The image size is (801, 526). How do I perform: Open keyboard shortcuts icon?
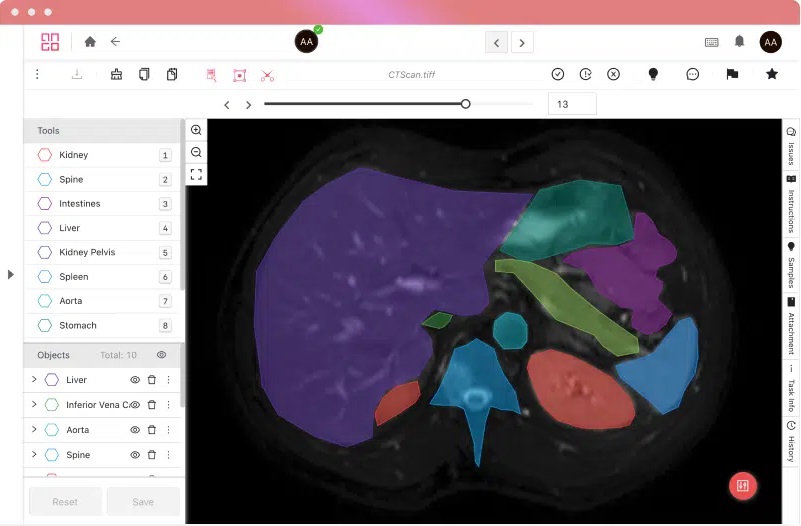point(711,42)
